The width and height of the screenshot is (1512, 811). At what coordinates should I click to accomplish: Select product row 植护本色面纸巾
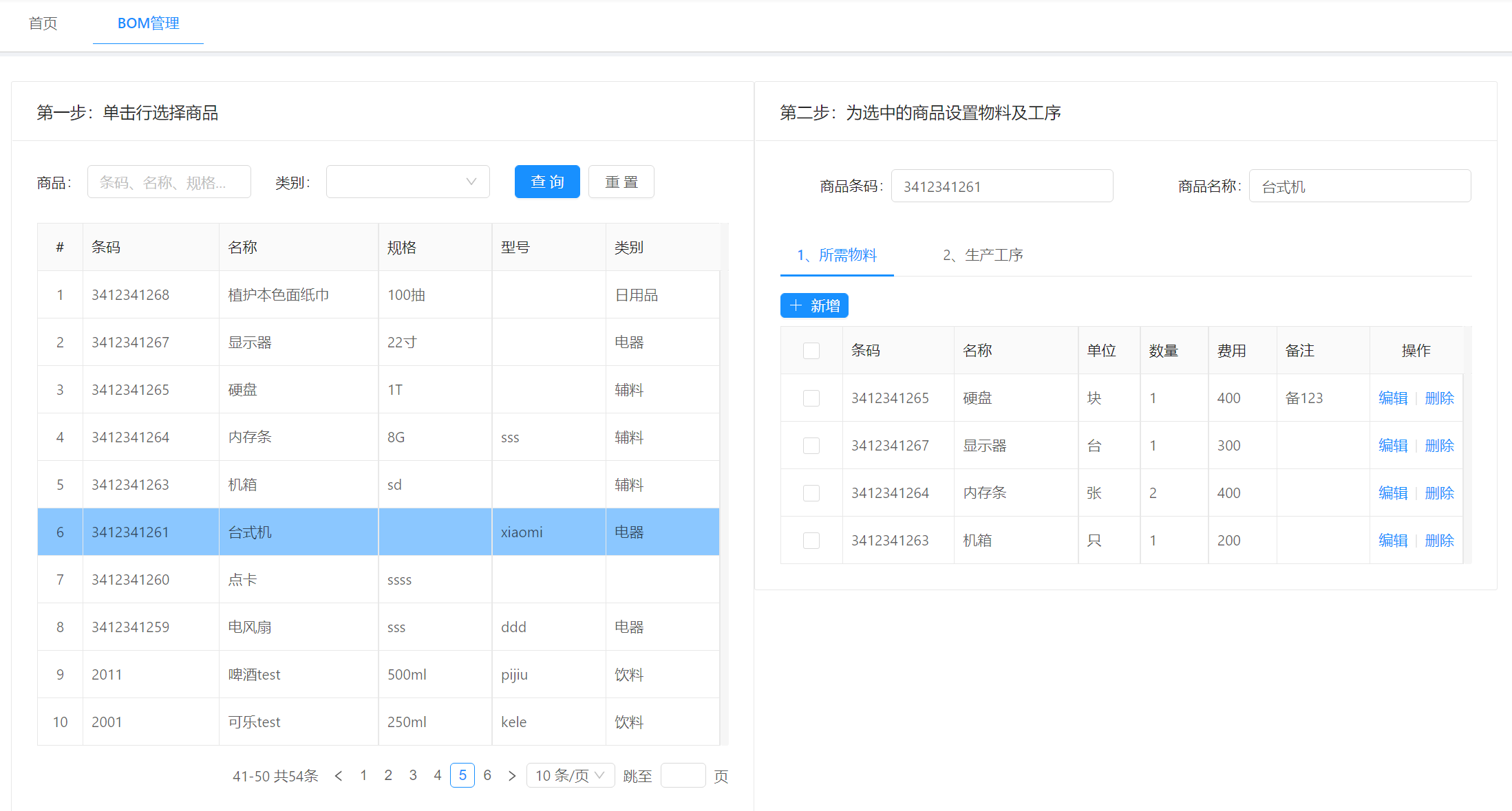[379, 295]
